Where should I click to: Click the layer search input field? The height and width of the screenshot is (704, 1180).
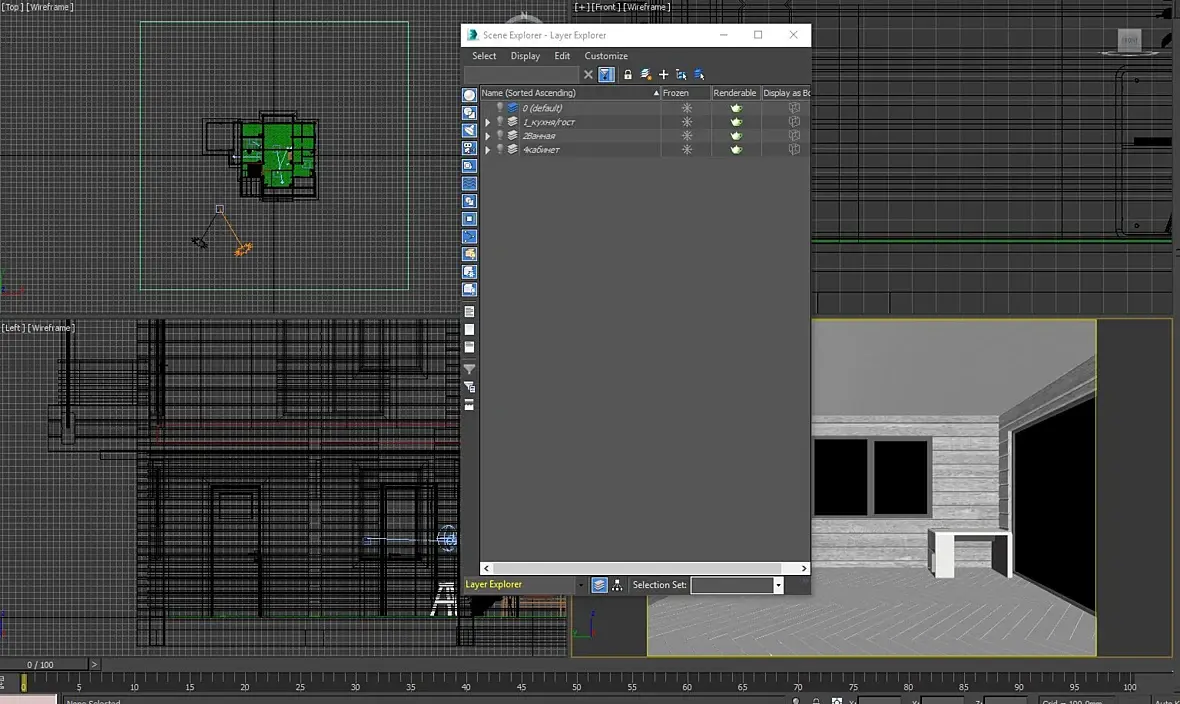[x=521, y=75]
